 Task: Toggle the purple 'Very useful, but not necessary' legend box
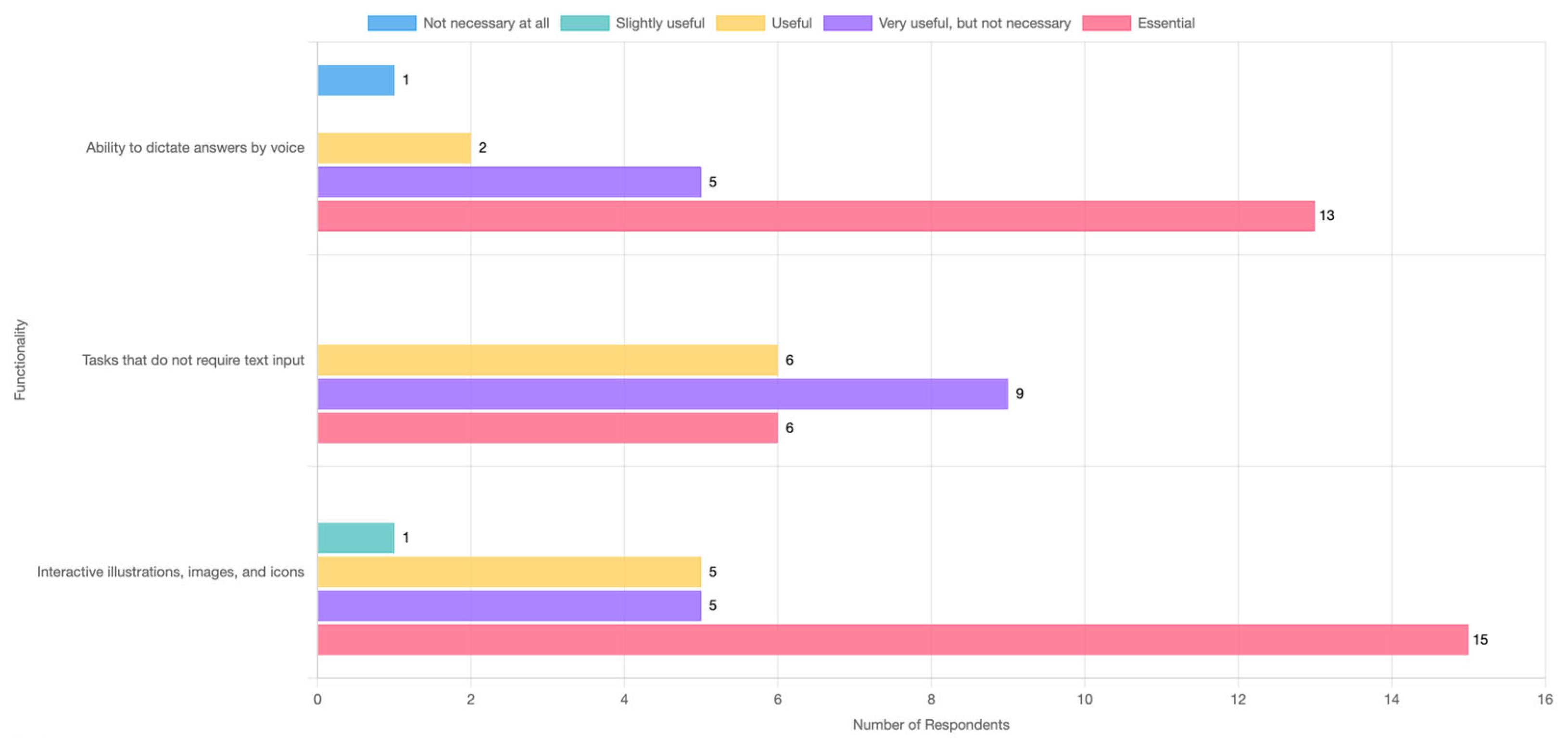point(847,23)
